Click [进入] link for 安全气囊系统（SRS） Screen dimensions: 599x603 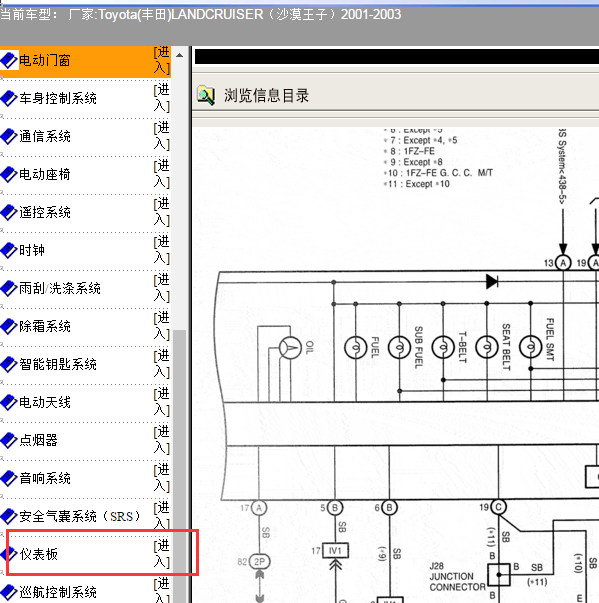click(161, 516)
